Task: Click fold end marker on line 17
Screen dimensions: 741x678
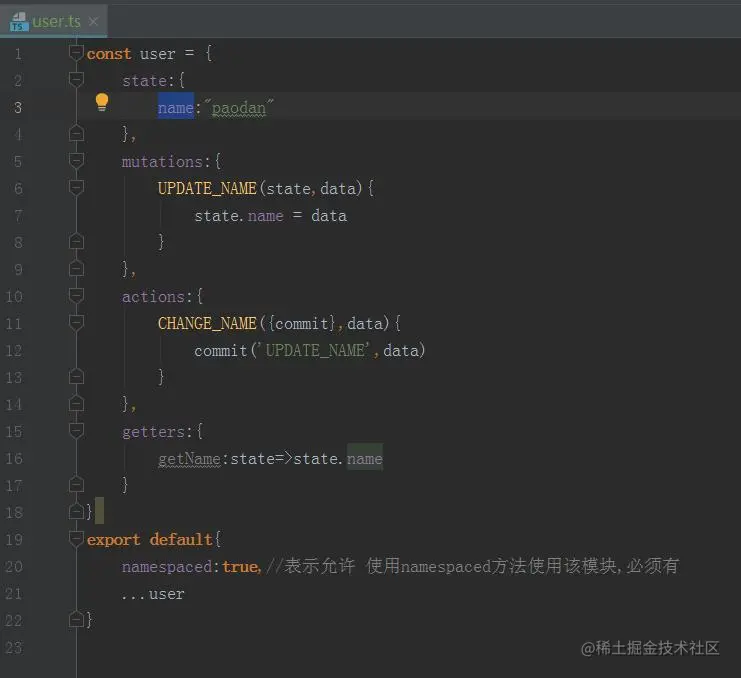Action: pyautogui.click(x=76, y=485)
